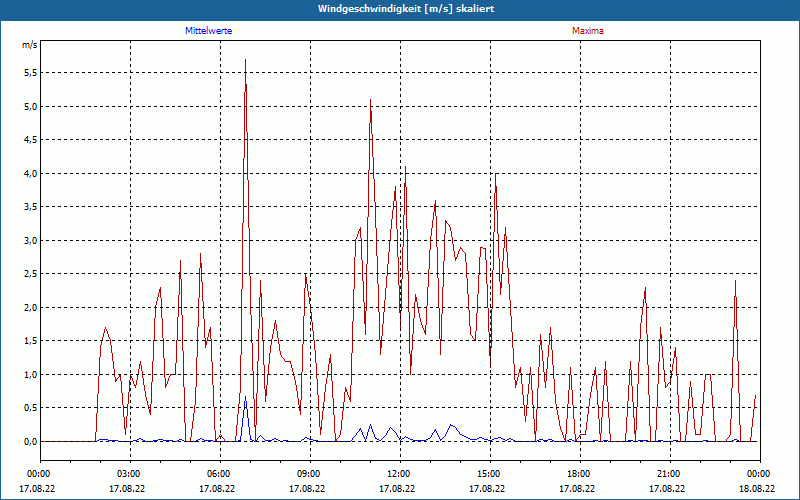Click the 18.08.22 date label
The image size is (800, 500).
coord(757,488)
